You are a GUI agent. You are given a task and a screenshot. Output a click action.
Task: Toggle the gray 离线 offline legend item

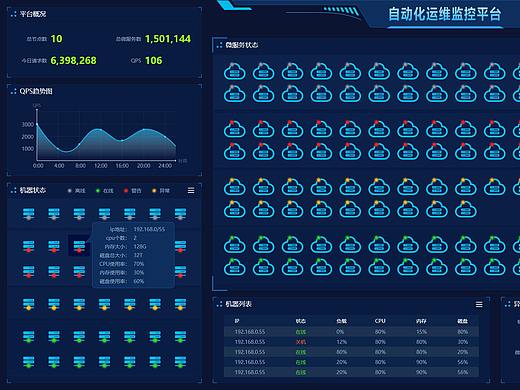point(76,191)
